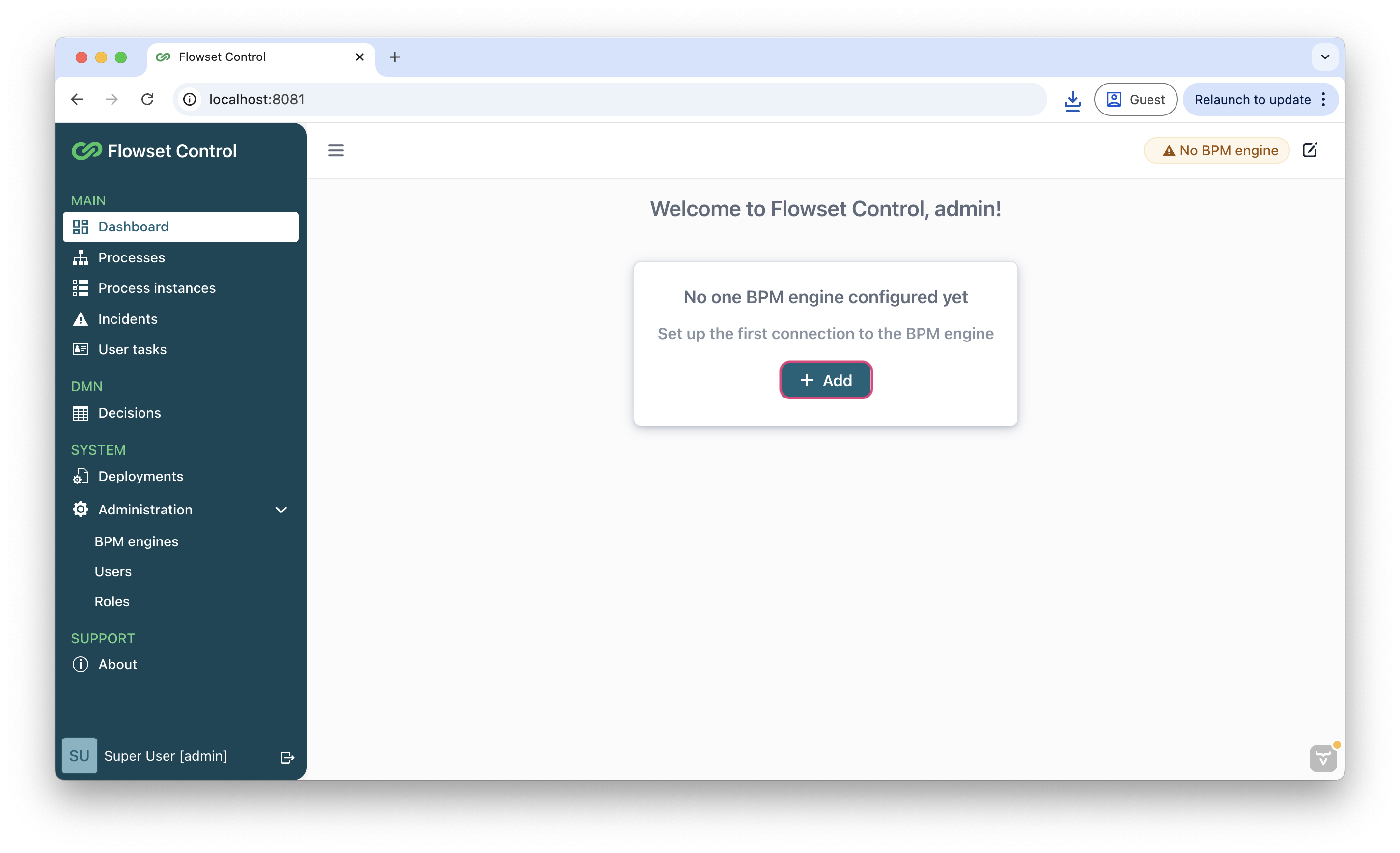Open the tab search dropdown arrow

[x=1324, y=57]
